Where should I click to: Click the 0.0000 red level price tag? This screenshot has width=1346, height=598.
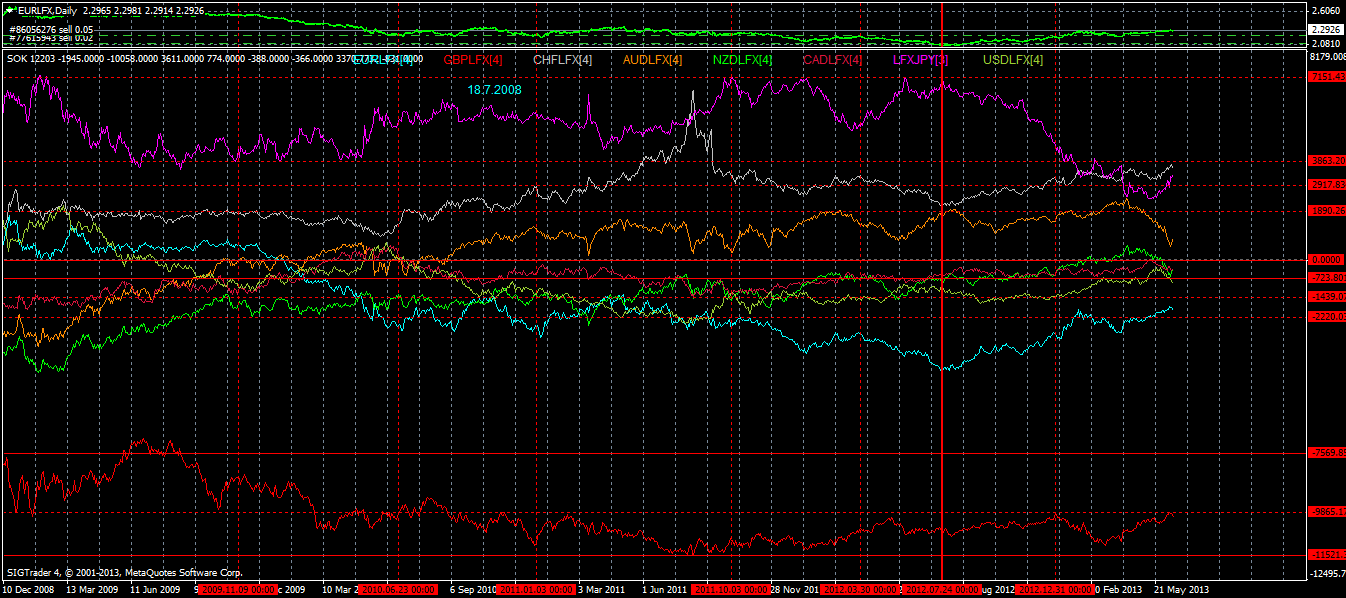pyautogui.click(x=1328, y=259)
